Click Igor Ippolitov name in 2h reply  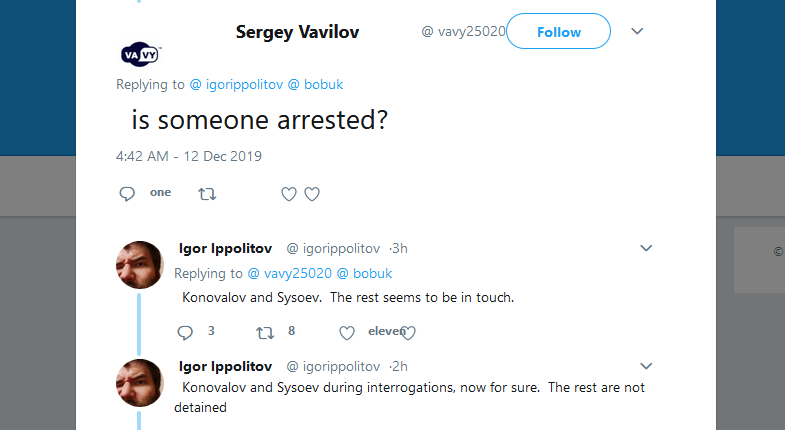[225, 366]
